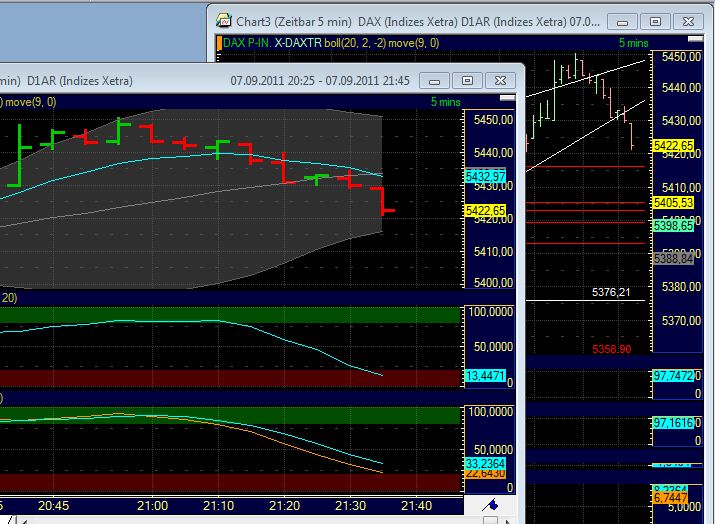Click the white handle in Chart3 window header
The width and height of the screenshot is (715, 524).
[x=695, y=39]
